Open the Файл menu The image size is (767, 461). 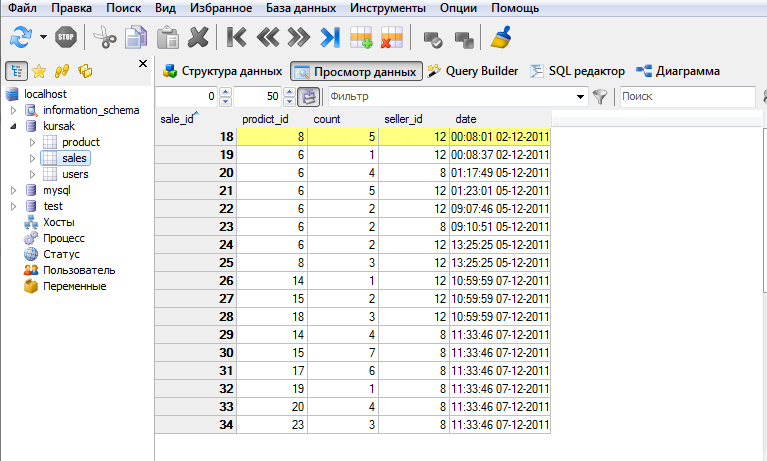(22, 8)
